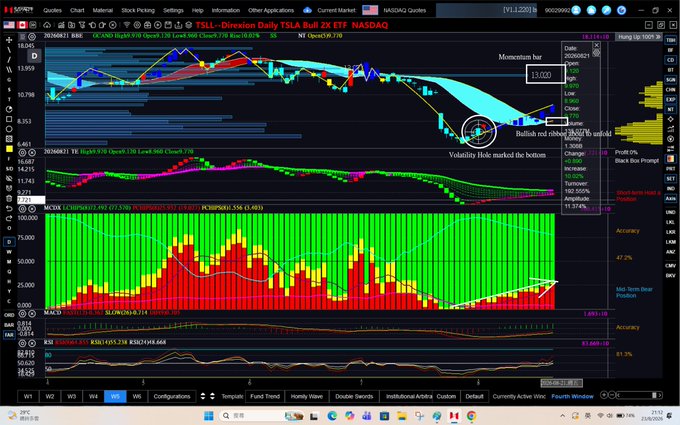
Task: Open the Chart menu
Action: pyautogui.click(x=77, y=10)
